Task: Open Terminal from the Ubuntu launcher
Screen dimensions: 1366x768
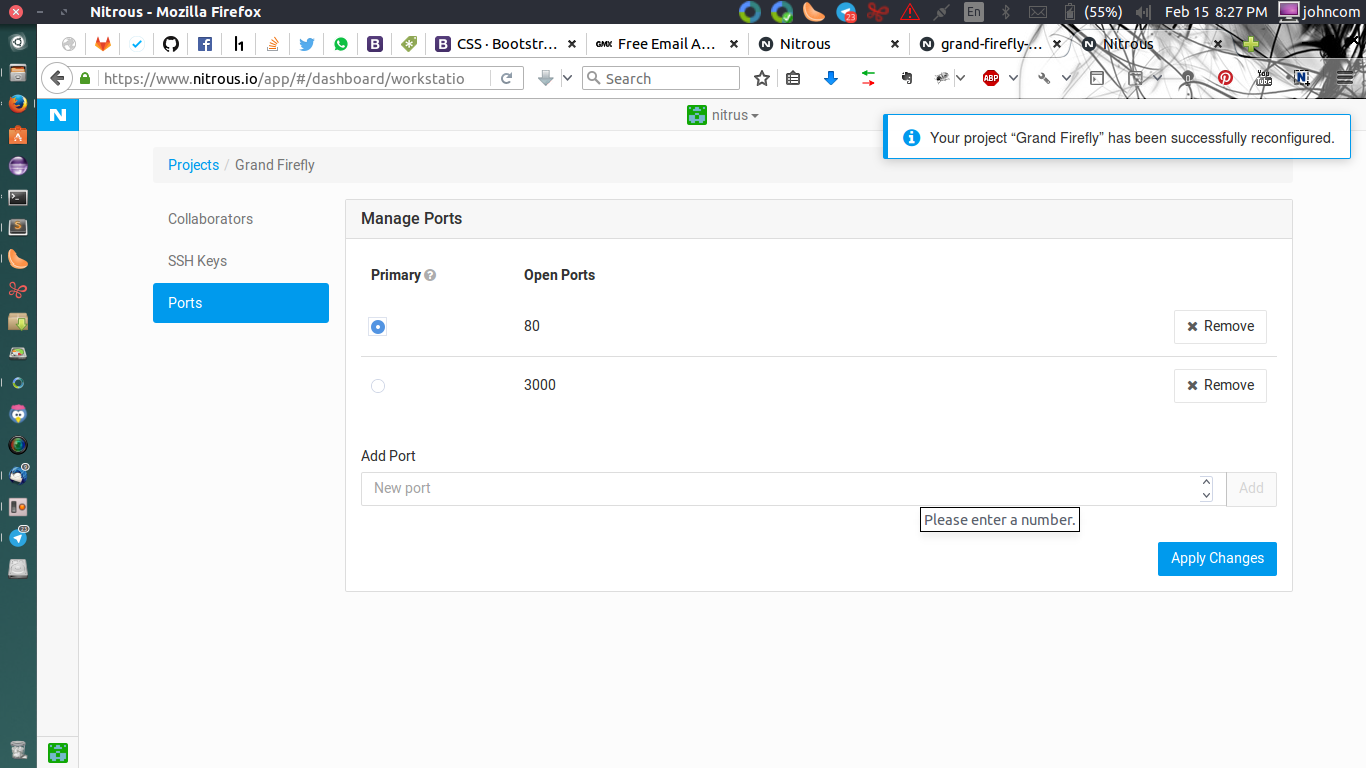Action: click(x=18, y=197)
